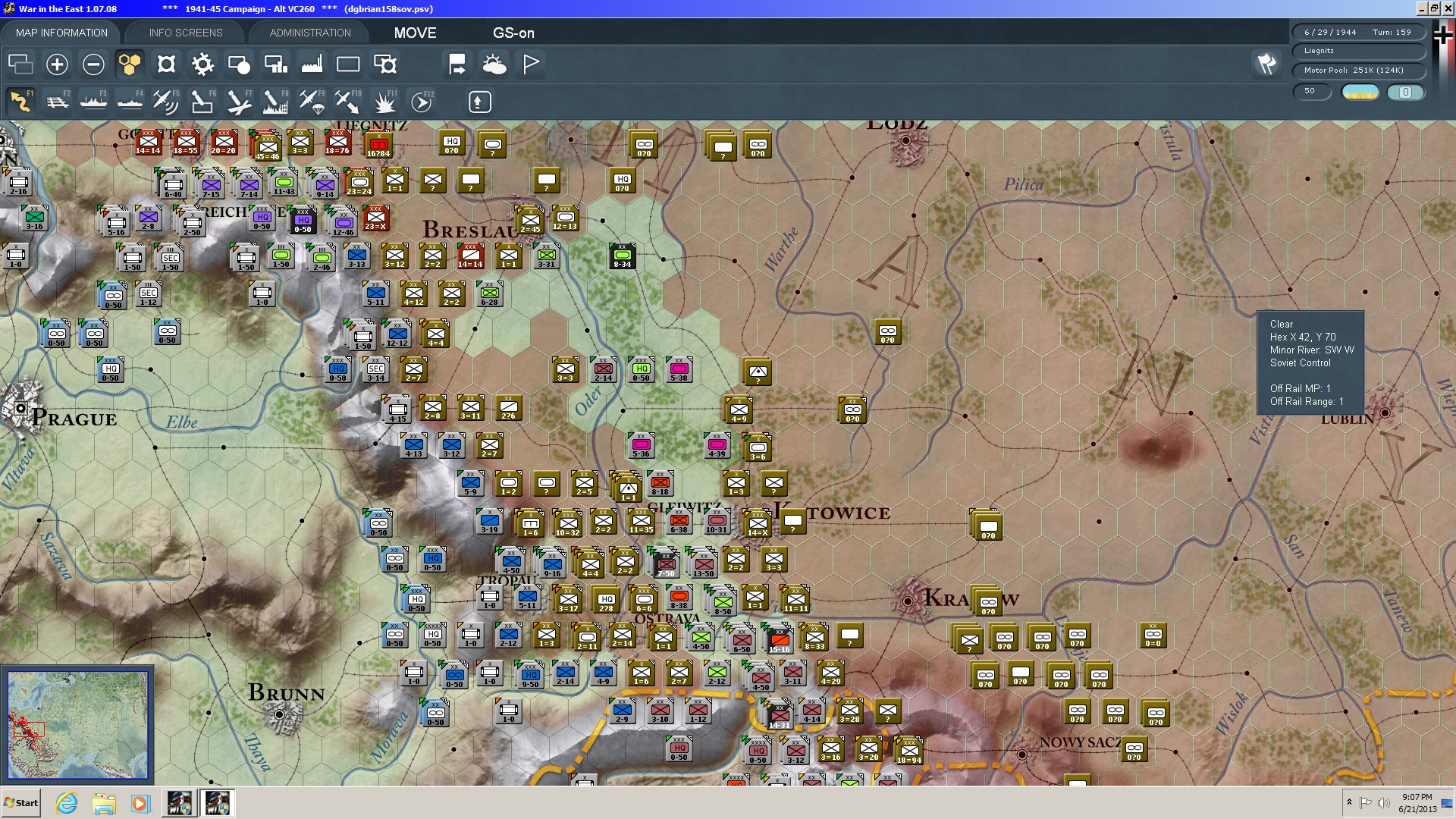Screen dimensions: 1456x819
Task: Open Windows Media Player from taskbar
Action: tap(140, 803)
